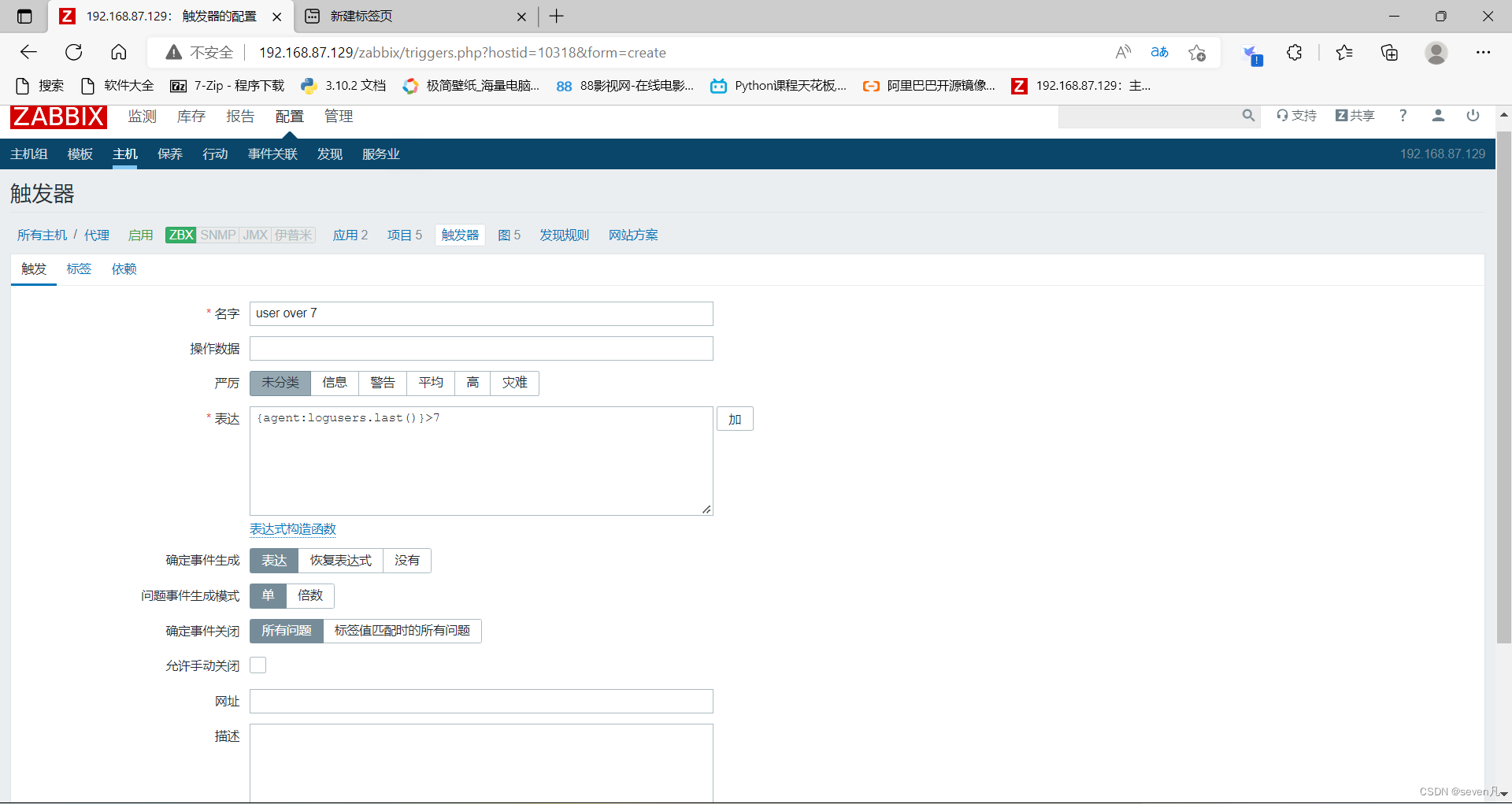Select severity 平均
This screenshot has height=804, width=1512.
point(431,383)
